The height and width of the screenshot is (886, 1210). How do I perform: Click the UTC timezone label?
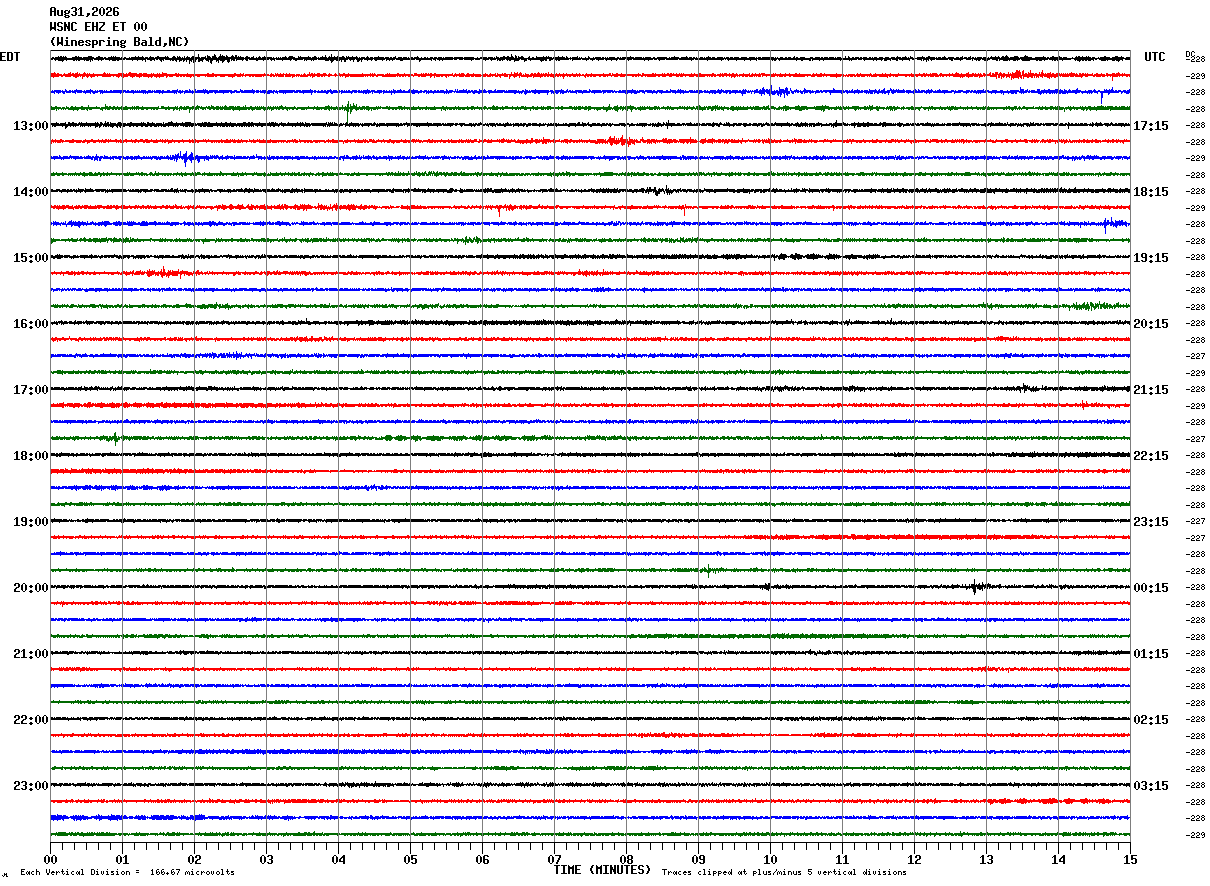pyautogui.click(x=1155, y=57)
